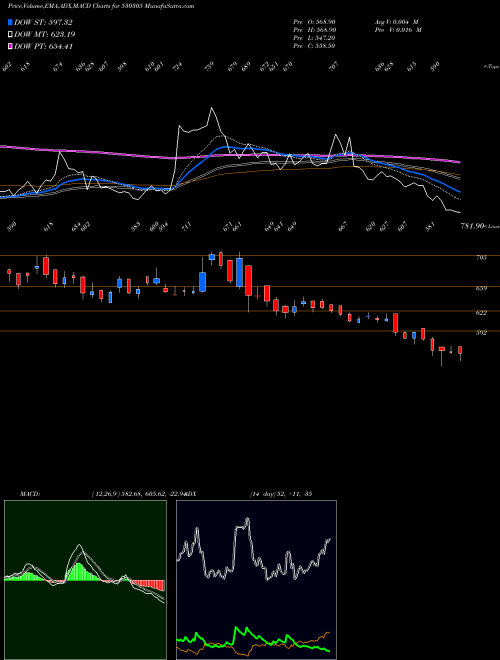The image size is (500, 660).
Task: Click the chart title mentioning MunafaSutra.com
Action: (101, 7)
